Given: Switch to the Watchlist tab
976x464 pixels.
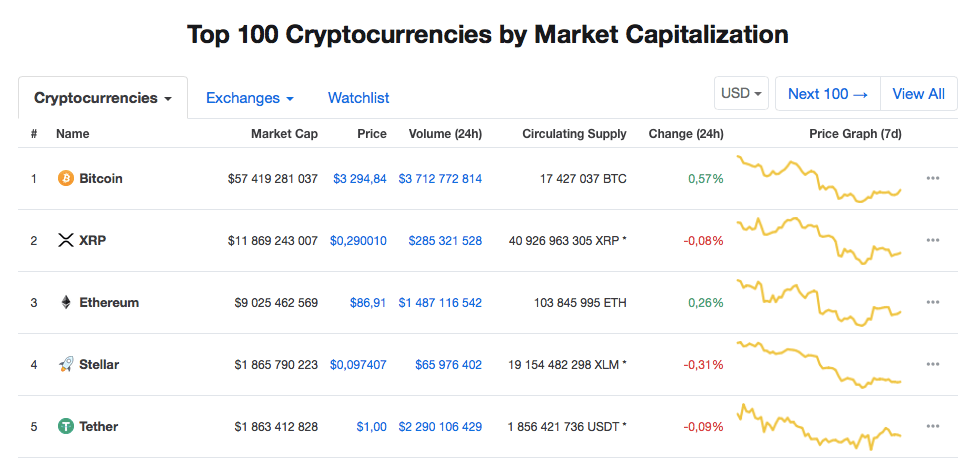Looking at the screenshot, I should click(359, 98).
